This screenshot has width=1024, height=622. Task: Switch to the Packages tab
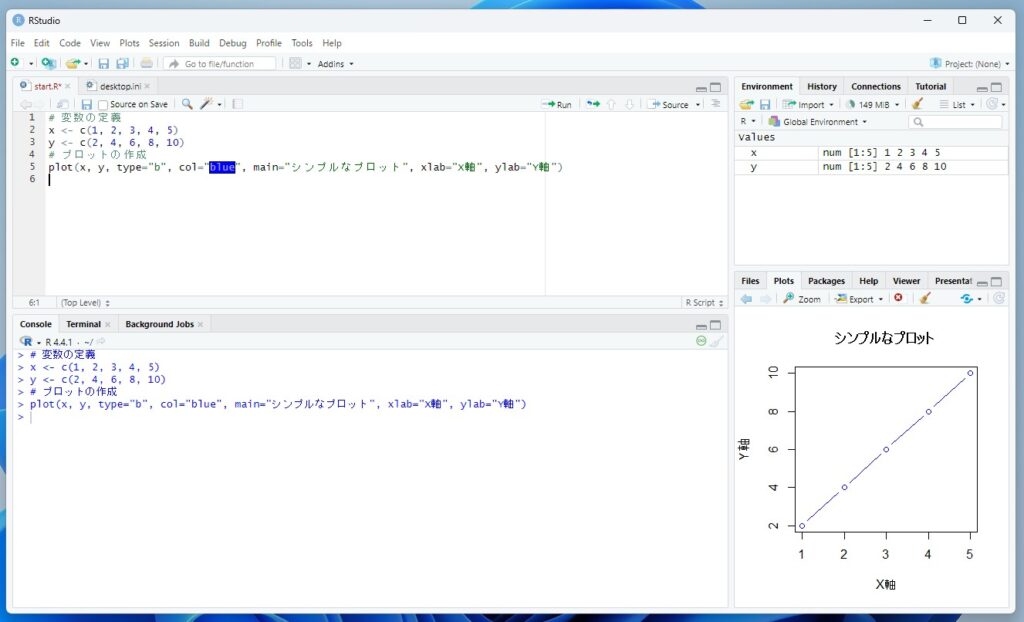point(826,281)
